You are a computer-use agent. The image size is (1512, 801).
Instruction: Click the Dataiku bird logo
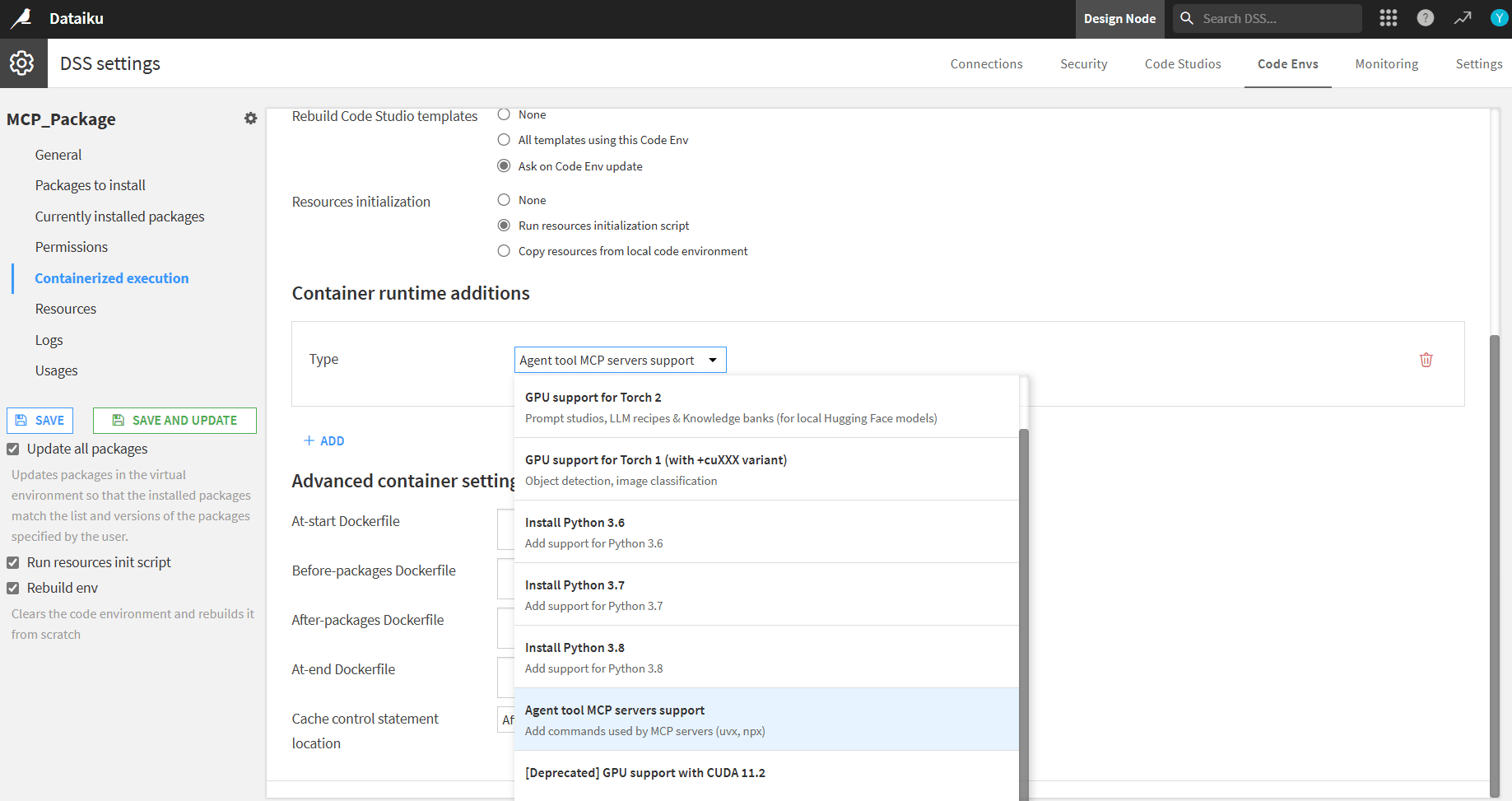point(21,18)
